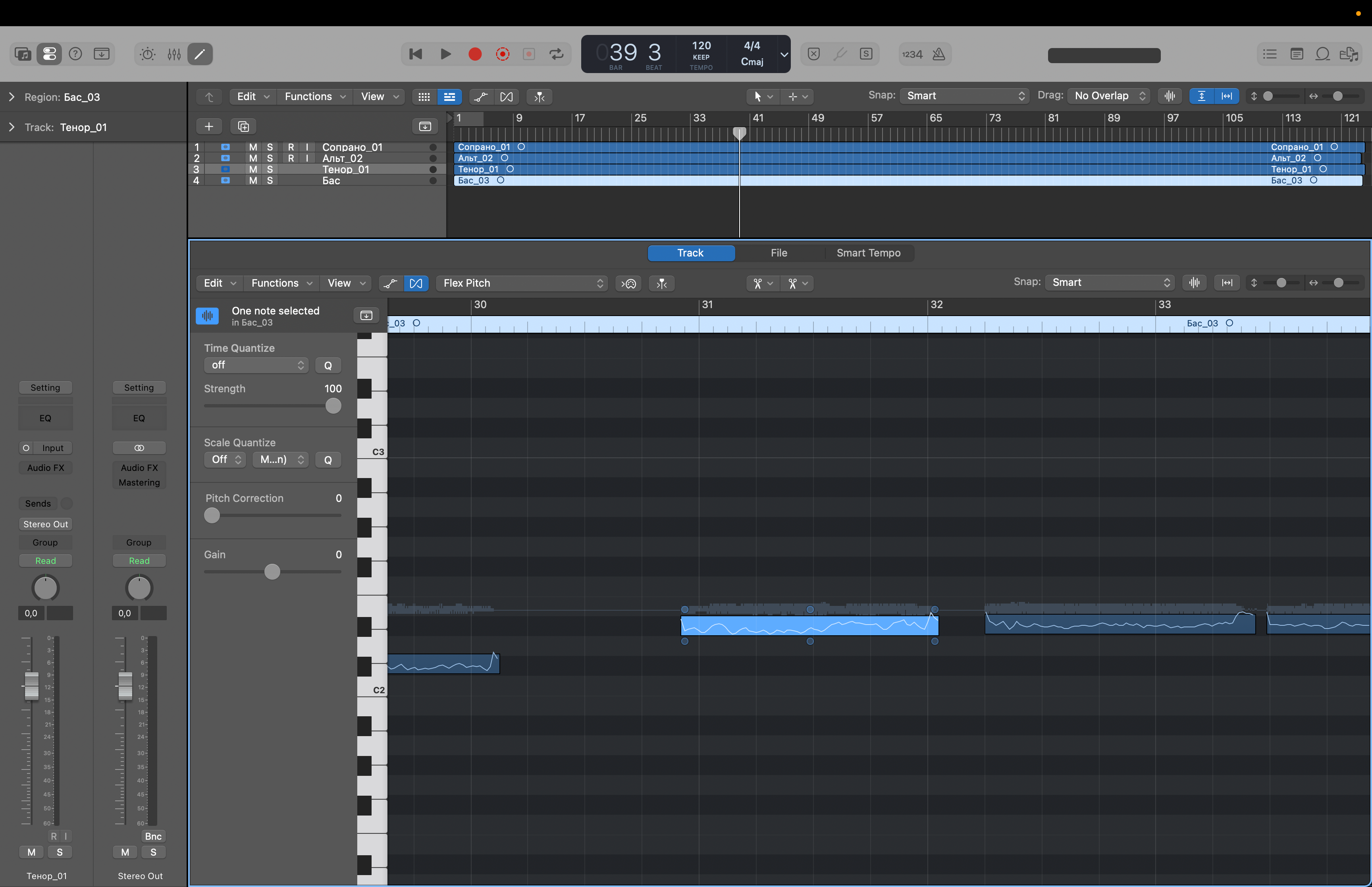
Task: Expand the Track: Тенор_01 disclosure
Action: click(12, 127)
